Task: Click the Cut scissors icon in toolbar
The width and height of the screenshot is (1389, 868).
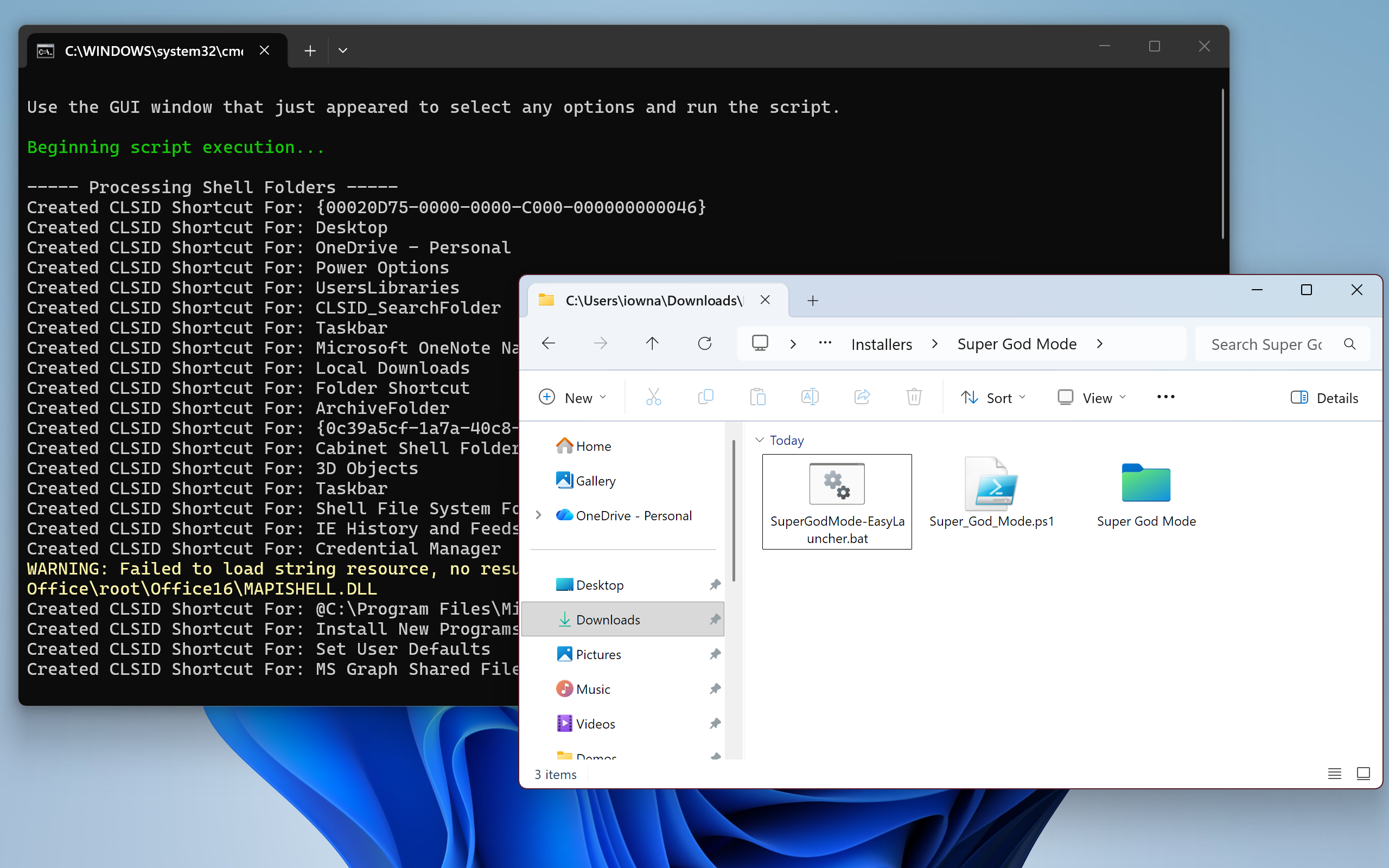Action: point(653,397)
